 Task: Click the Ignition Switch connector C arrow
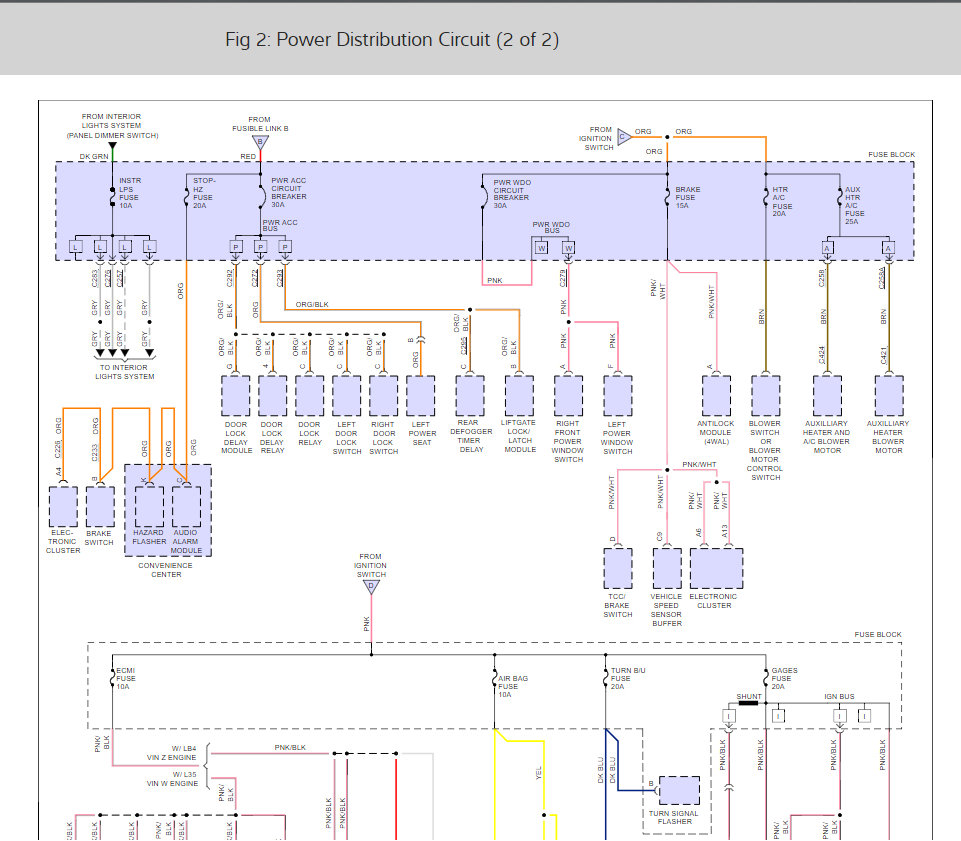coord(623,137)
